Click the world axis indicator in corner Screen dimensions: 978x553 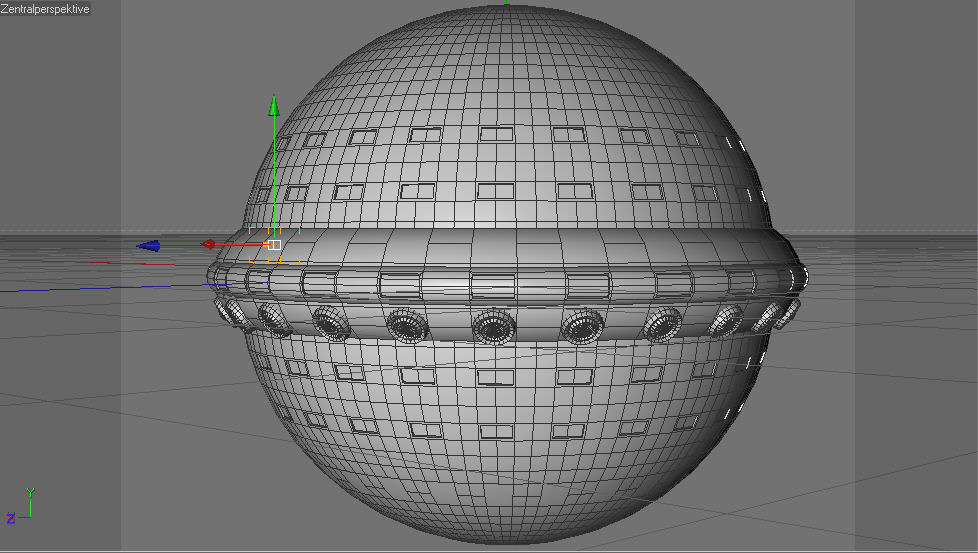[20, 506]
